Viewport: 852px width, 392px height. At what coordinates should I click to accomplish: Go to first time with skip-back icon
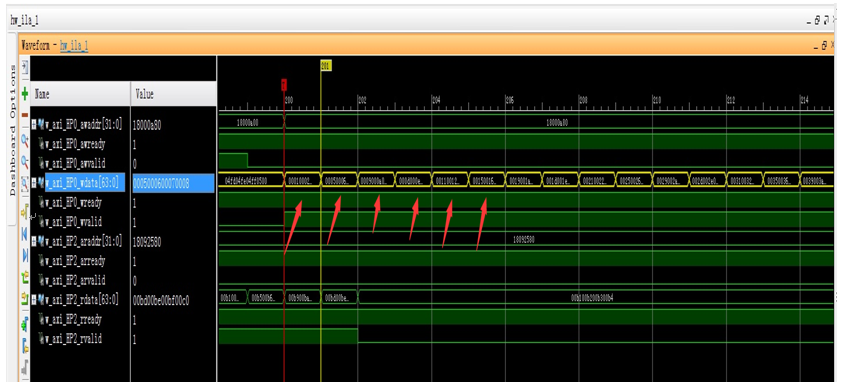point(24,234)
